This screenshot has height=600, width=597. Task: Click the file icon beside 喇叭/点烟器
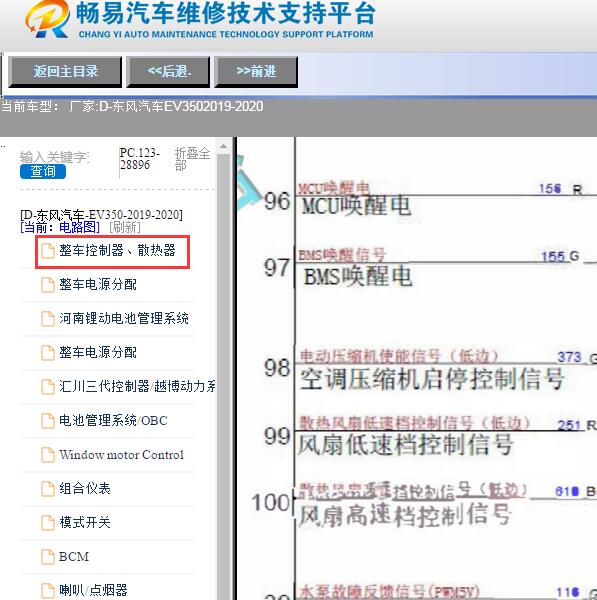point(48,591)
